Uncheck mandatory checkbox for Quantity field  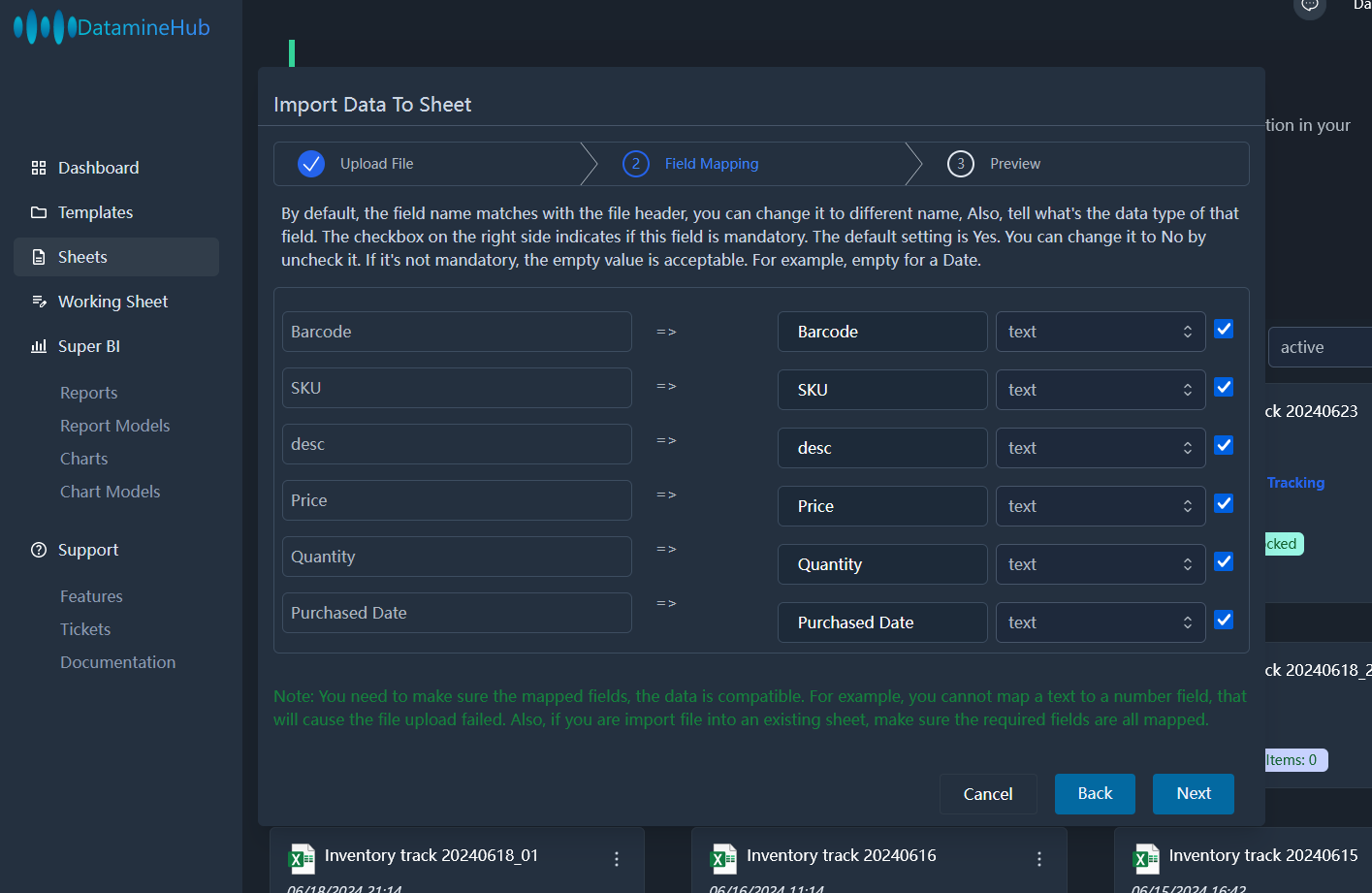tap(1224, 562)
